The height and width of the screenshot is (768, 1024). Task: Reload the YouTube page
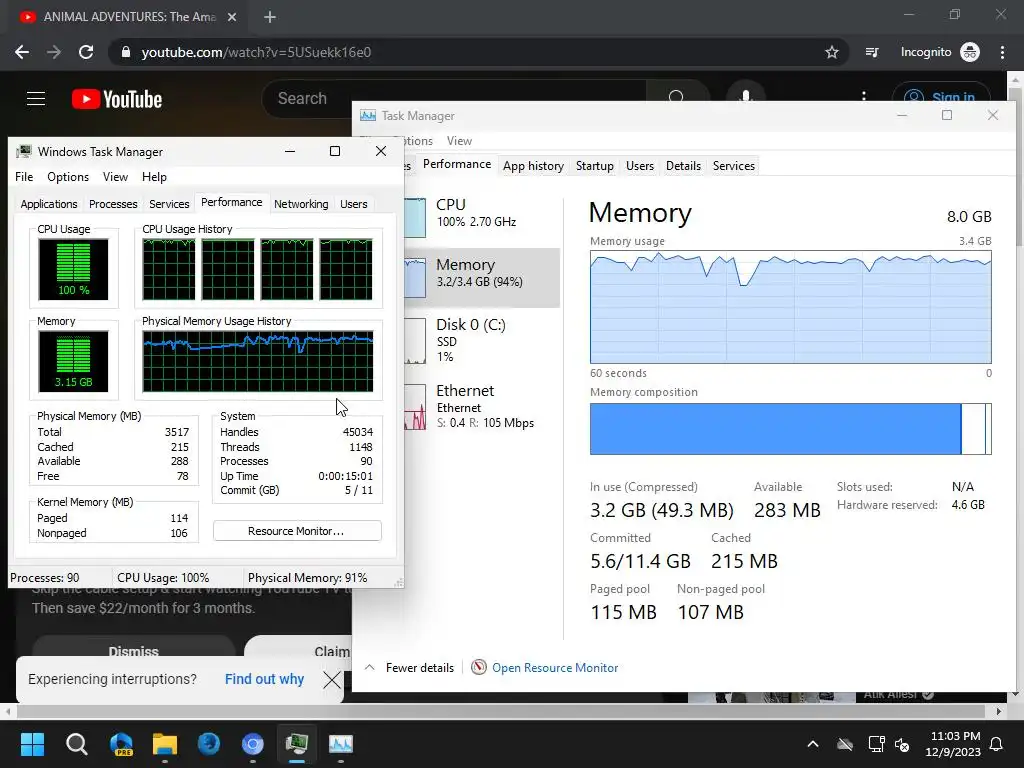click(86, 52)
